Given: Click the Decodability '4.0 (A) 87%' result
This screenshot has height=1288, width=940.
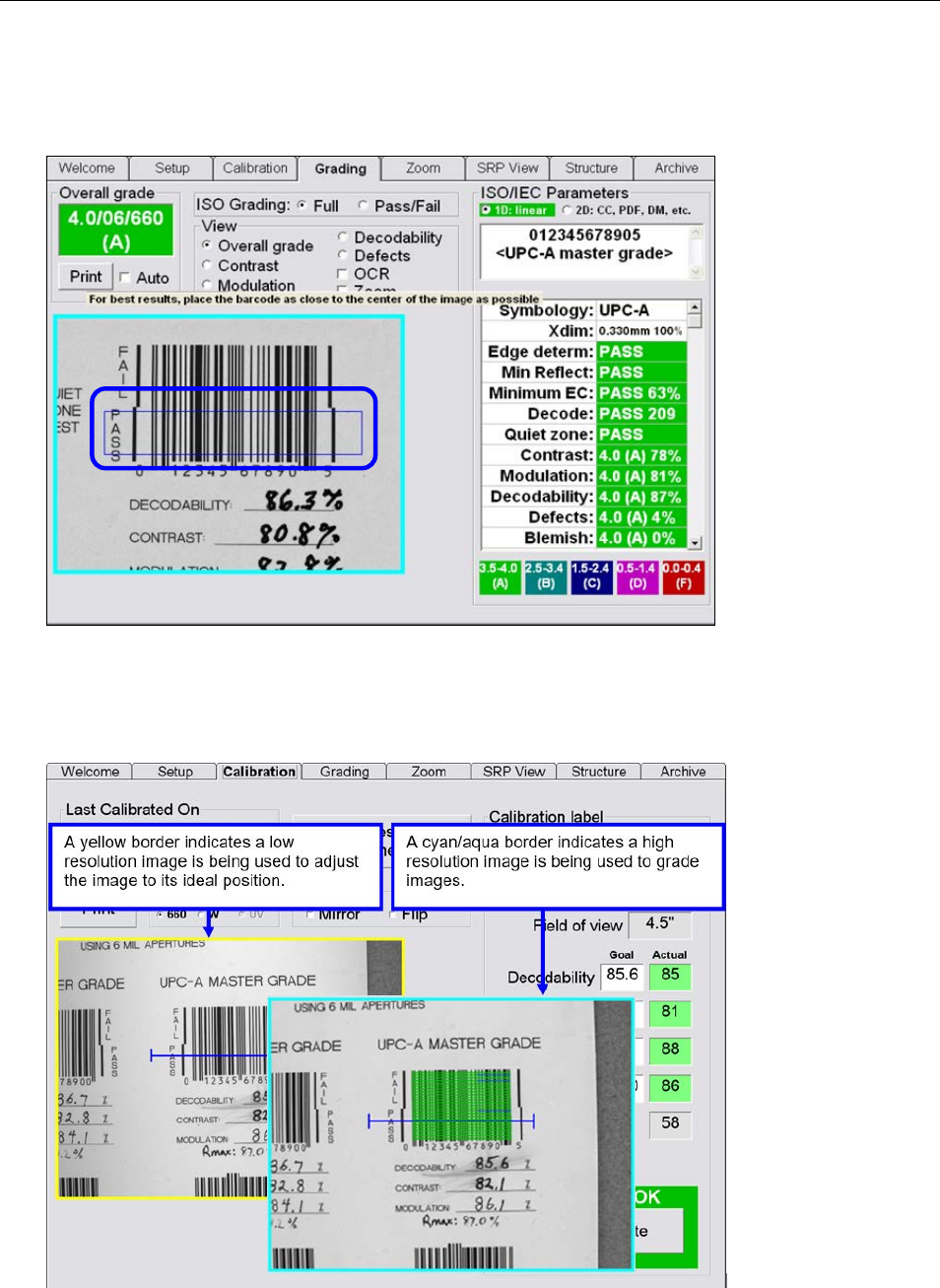Looking at the screenshot, I should pyautogui.click(x=641, y=497).
